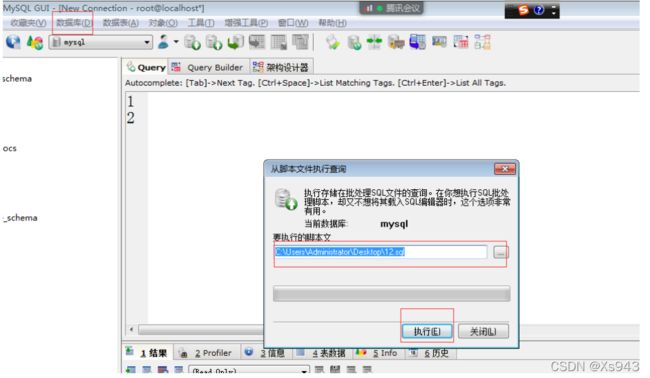650x378 pixels.
Task: Click the 当前数据库 label in dialog
Action: pos(325,224)
